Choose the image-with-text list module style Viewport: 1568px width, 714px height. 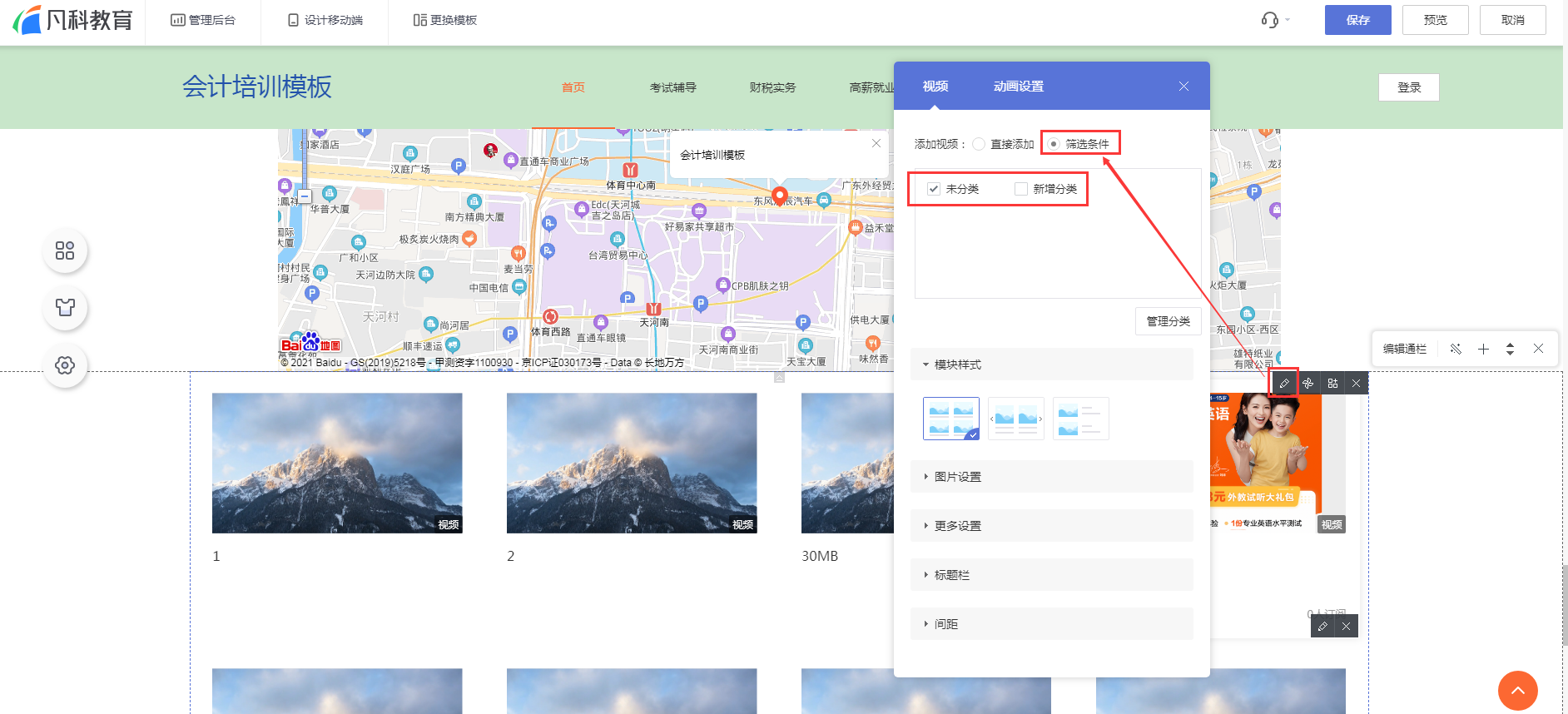pyautogui.click(x=1081, y=419)
